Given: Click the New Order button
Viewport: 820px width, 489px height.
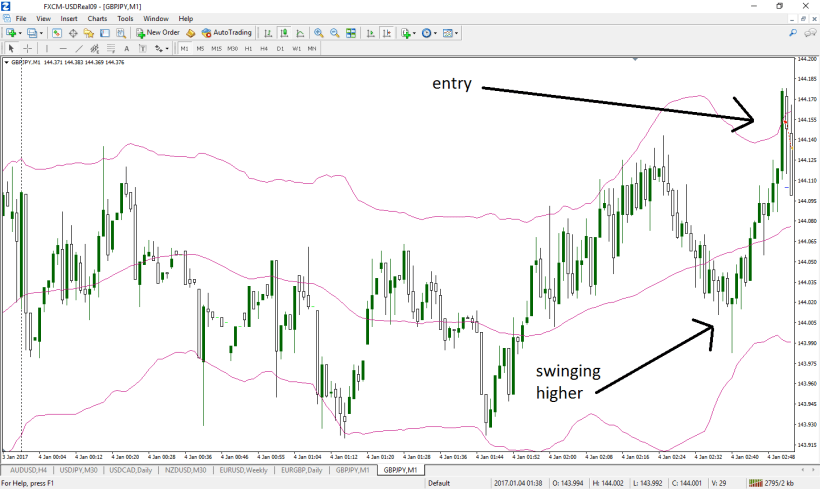Looking at the screenshot, I should 158,33.
